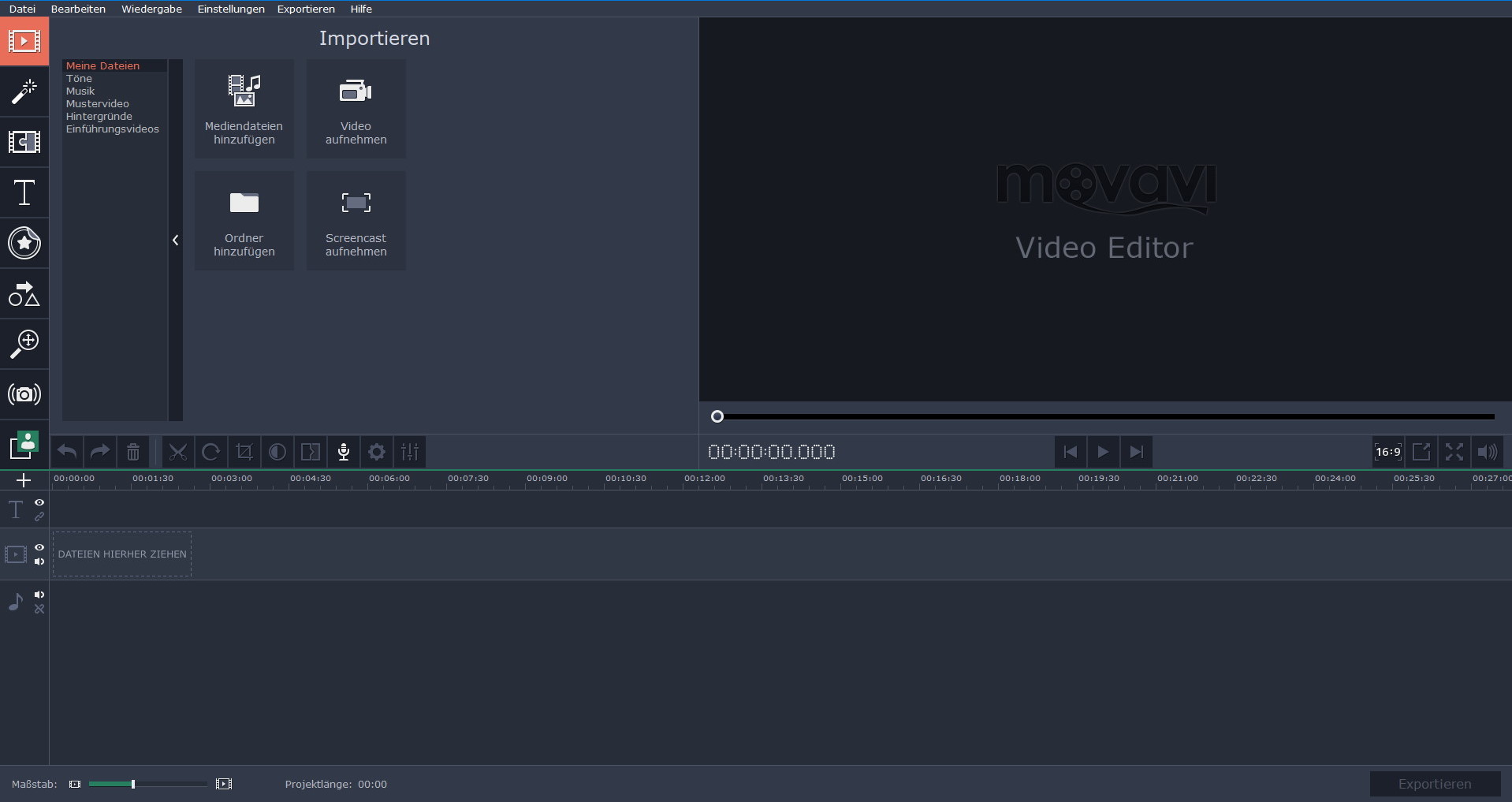Image resolution: width=1512 pixels, height=802 pixels.
Task: Mute the audio track
Action: point(39,595)
